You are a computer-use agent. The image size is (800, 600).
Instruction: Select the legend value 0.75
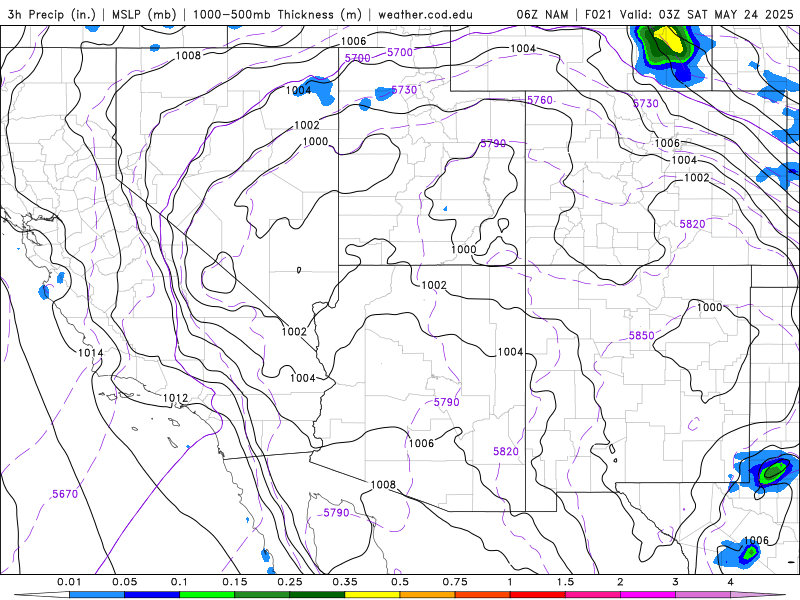pyautogui.click(x=455, y=582)
